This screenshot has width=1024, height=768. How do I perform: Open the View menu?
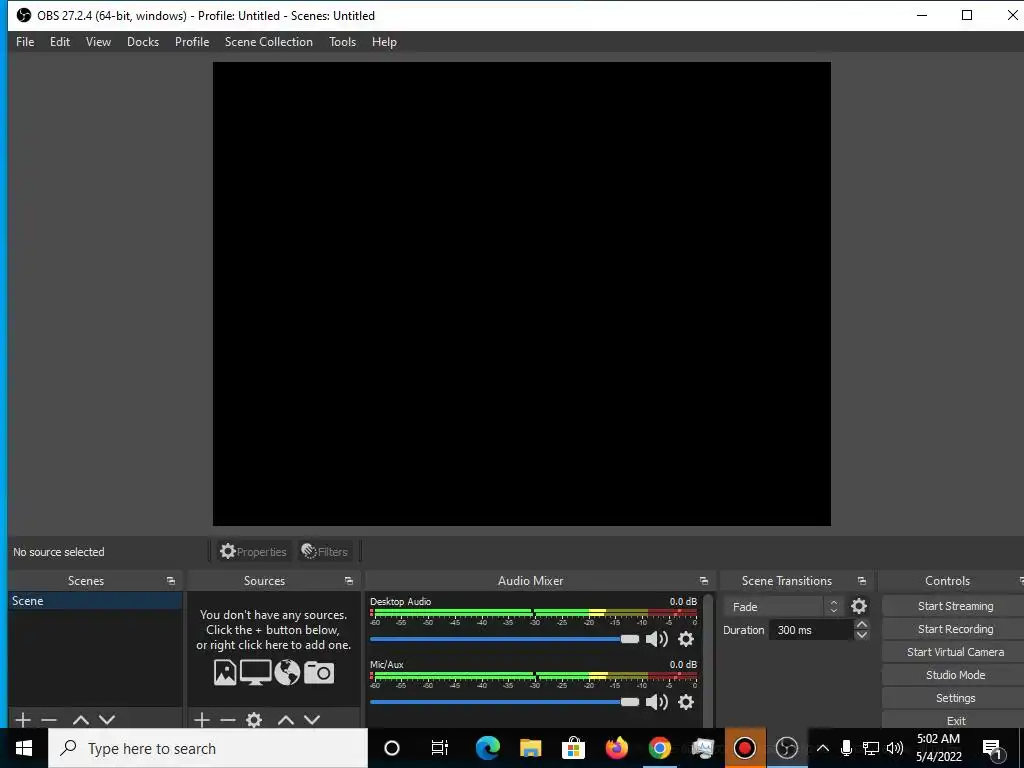pos(98,42)
